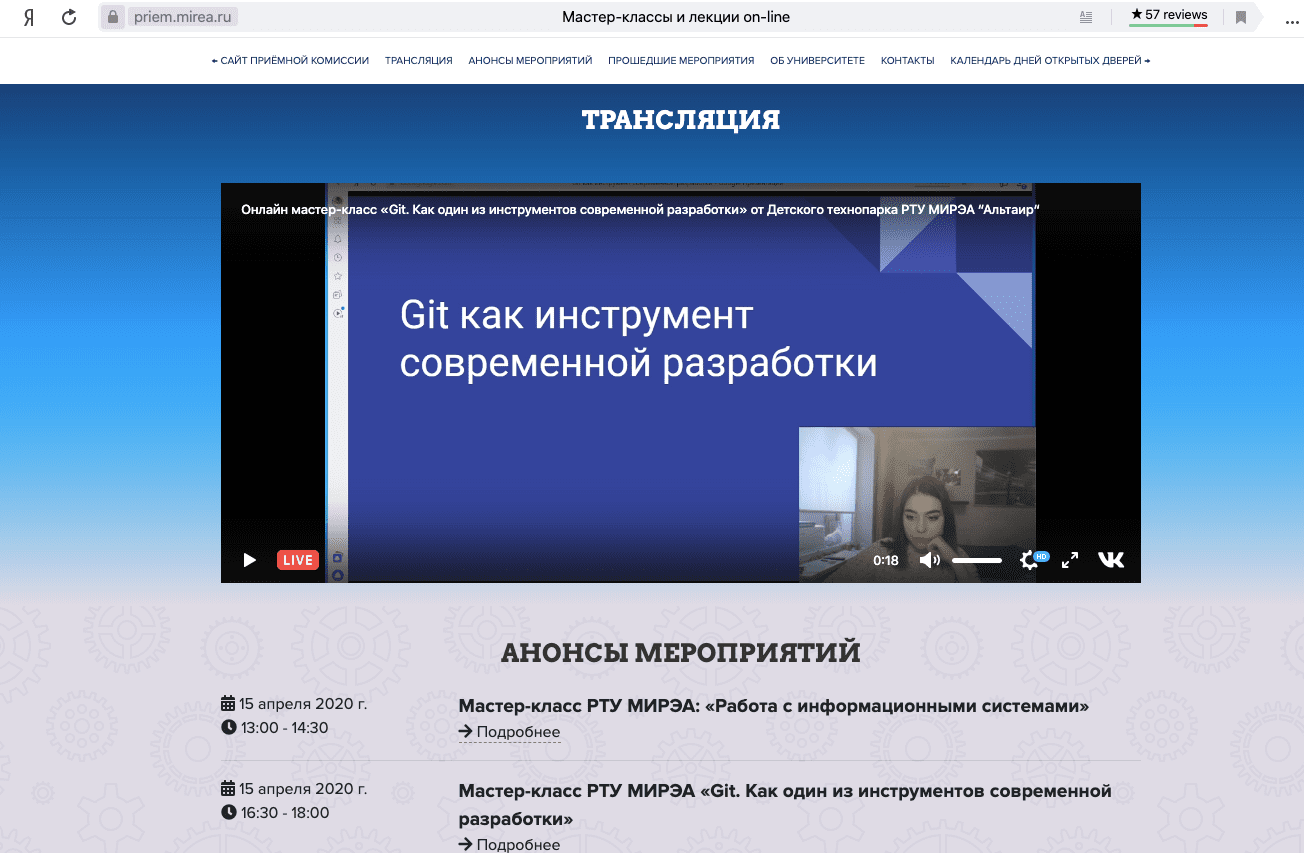Viewport: 1304px width, 853px height.
Task: Open video quality settings gear icon
Action: [1029, 560]
